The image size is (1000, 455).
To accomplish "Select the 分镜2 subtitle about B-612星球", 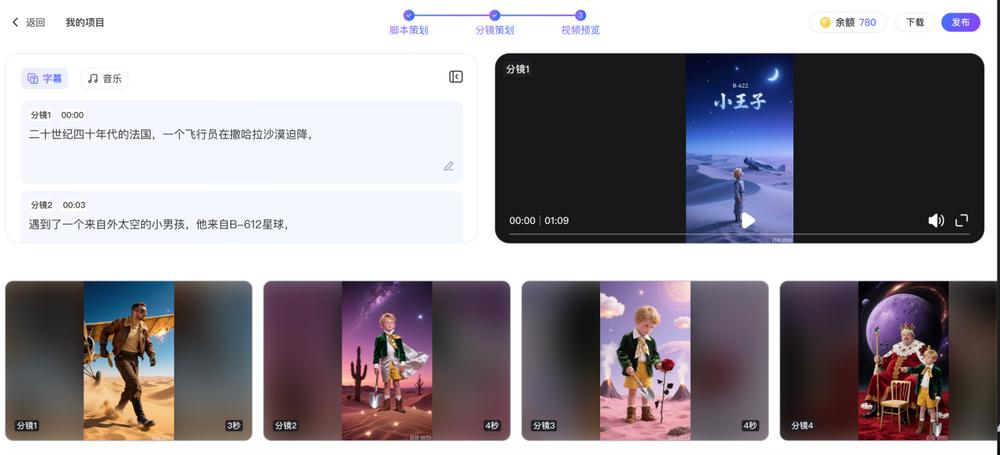I will coord(159,225).
